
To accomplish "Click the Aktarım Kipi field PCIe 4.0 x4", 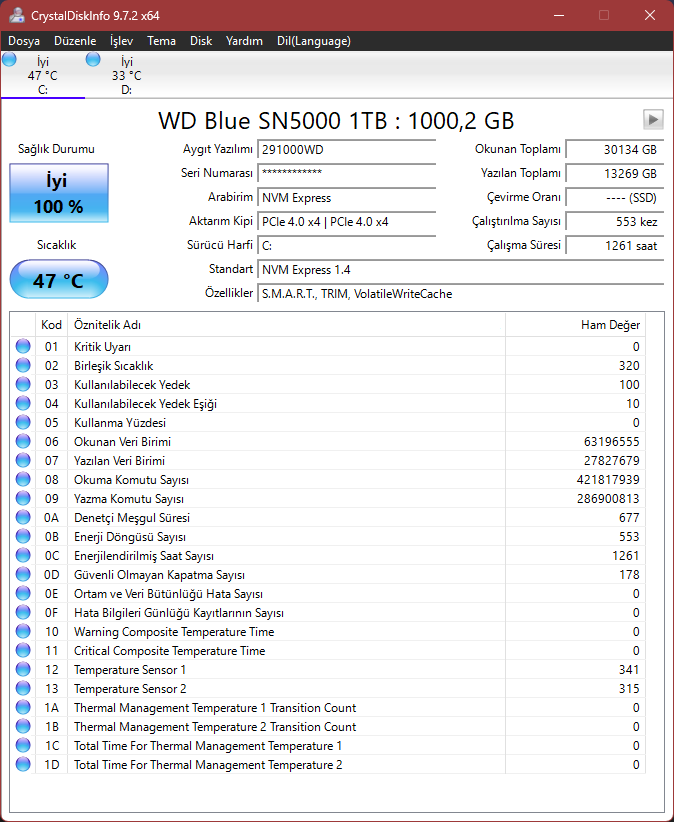I will click(x=346, y=221).
